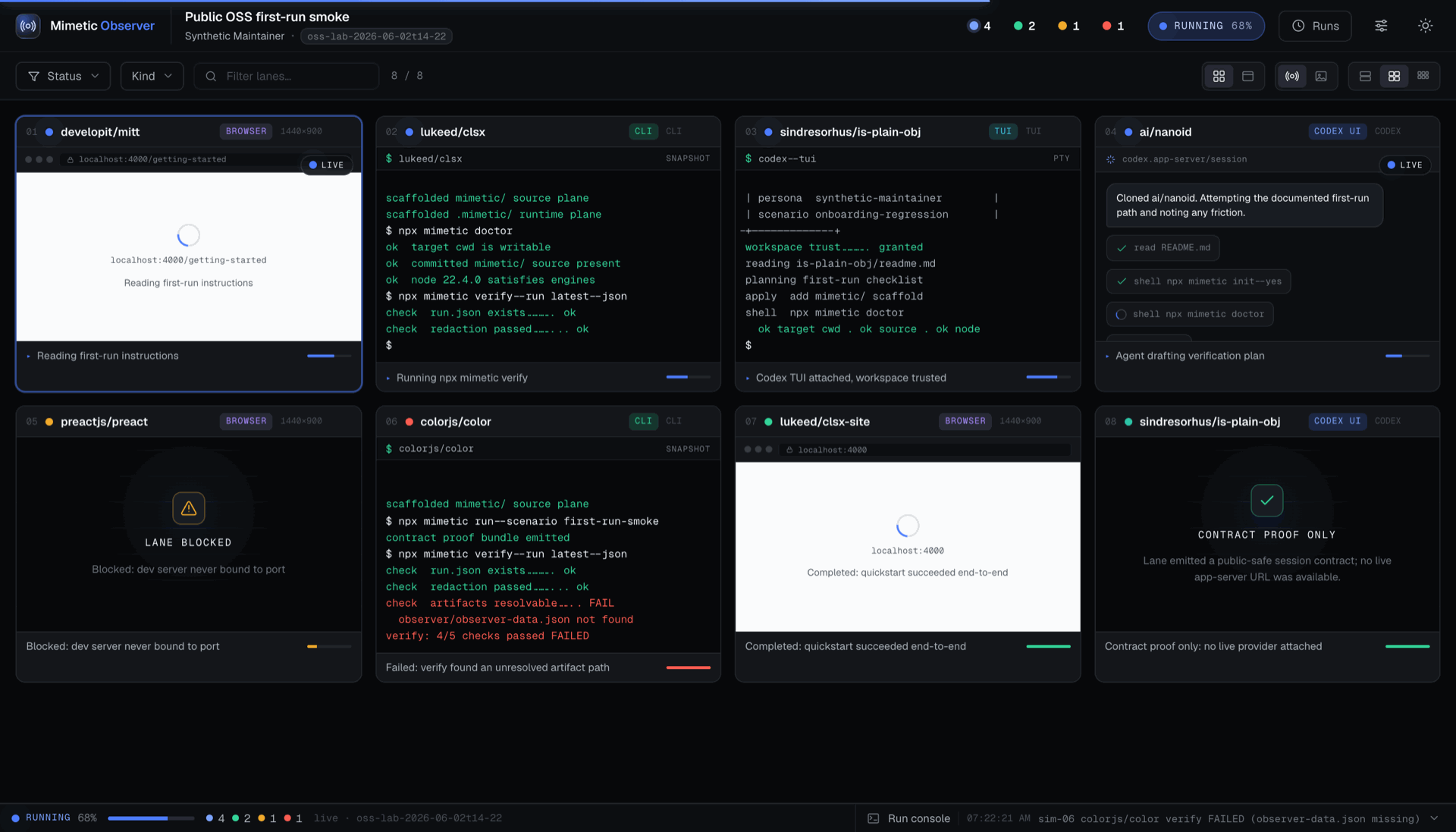Click the codex.app-server/session sparkle icon
The image size is (1456, 832).
point(1111,159)
